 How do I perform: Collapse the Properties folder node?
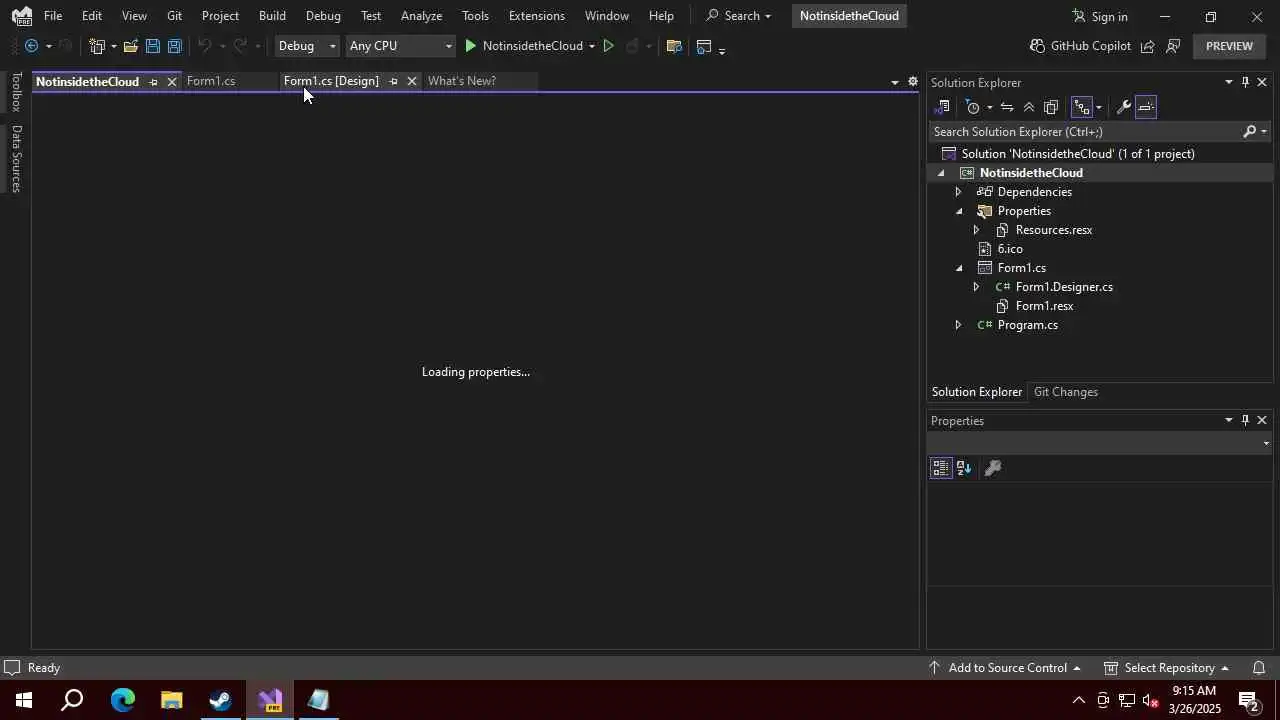click(x=958, y=211)
